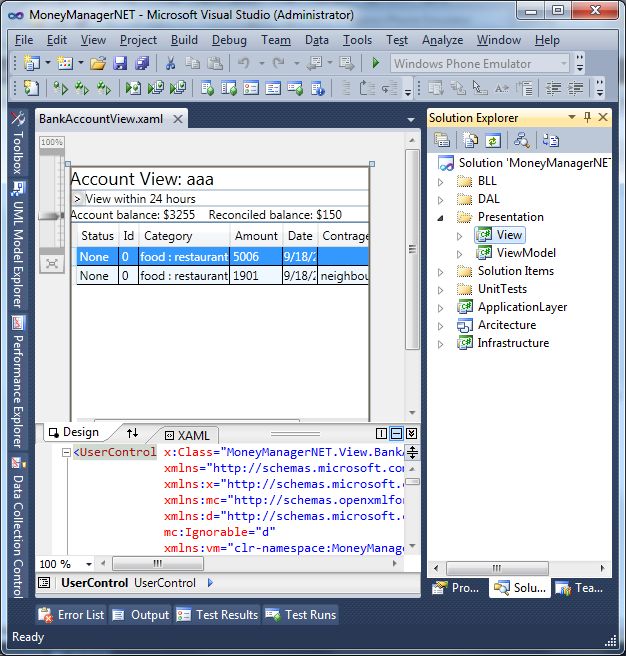
Task: Open the Debug menu
Action: coord(229,40)
